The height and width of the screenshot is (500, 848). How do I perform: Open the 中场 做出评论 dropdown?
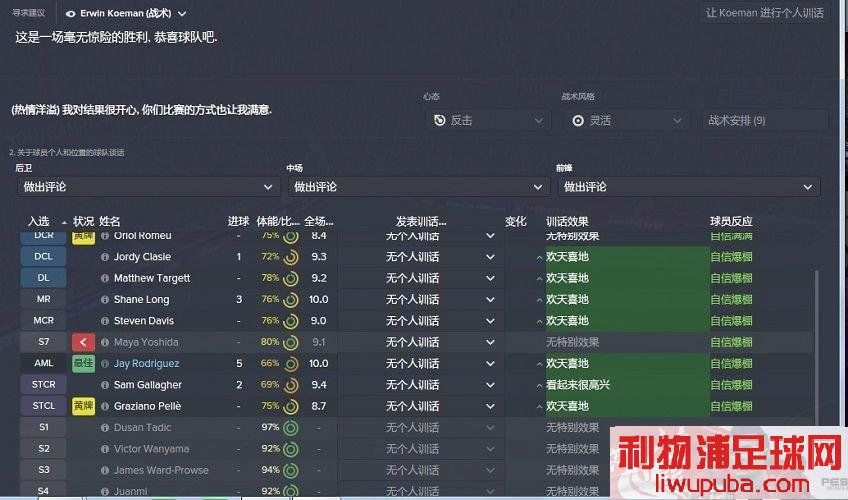(419, 187)
